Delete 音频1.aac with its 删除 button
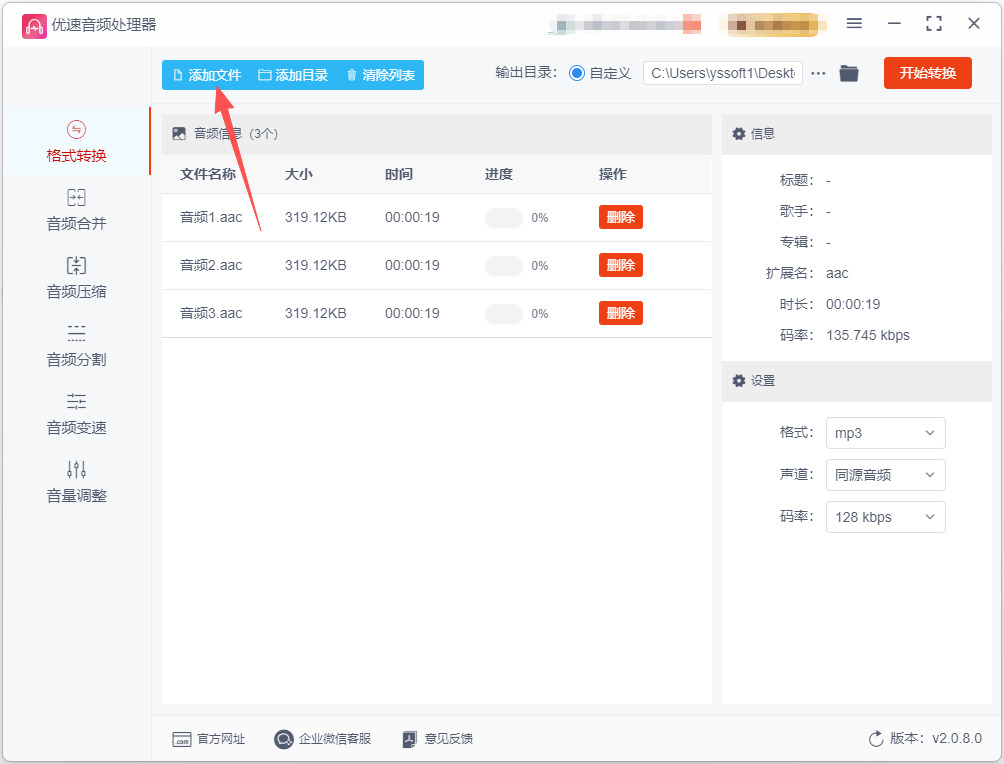Image resolution: width=1004 pixels, height=764 pixels. pos(620,217)
